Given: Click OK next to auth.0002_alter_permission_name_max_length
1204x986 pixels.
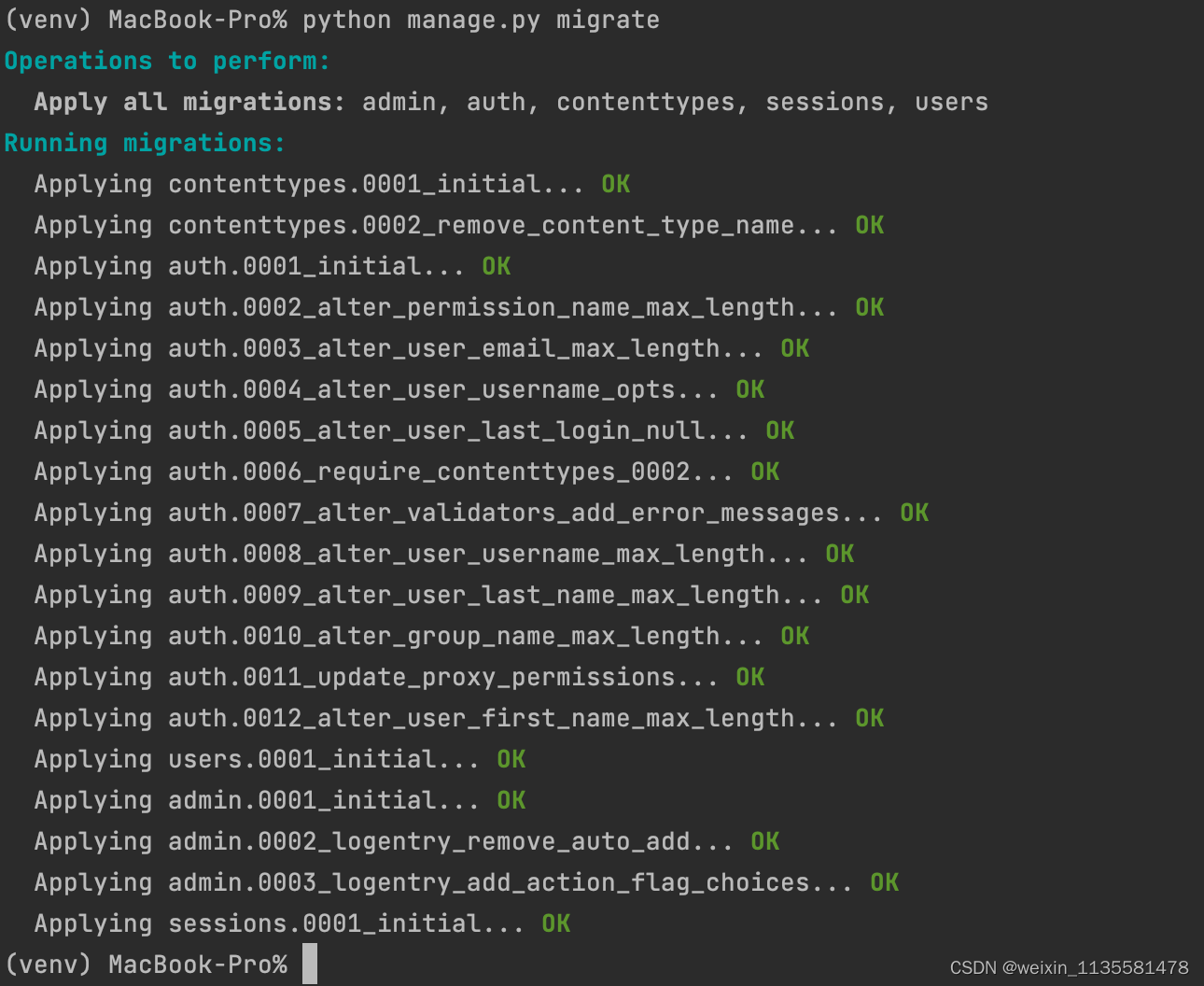Looking at the screenshot, I should [x=870, y=307].
